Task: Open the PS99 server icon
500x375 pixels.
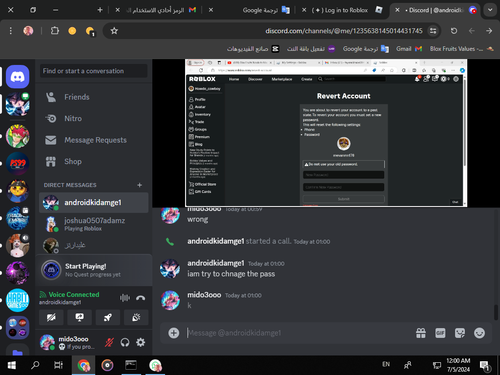Action: coord(17,164)
